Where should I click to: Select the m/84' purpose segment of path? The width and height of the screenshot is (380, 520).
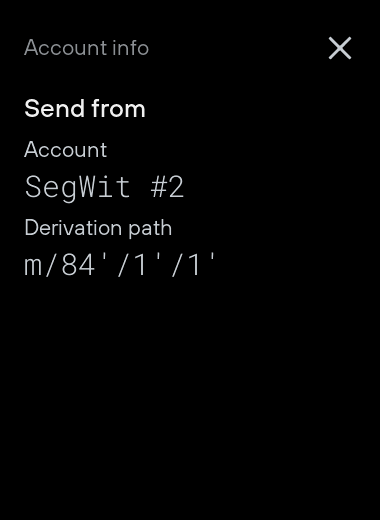coord(60,264)
